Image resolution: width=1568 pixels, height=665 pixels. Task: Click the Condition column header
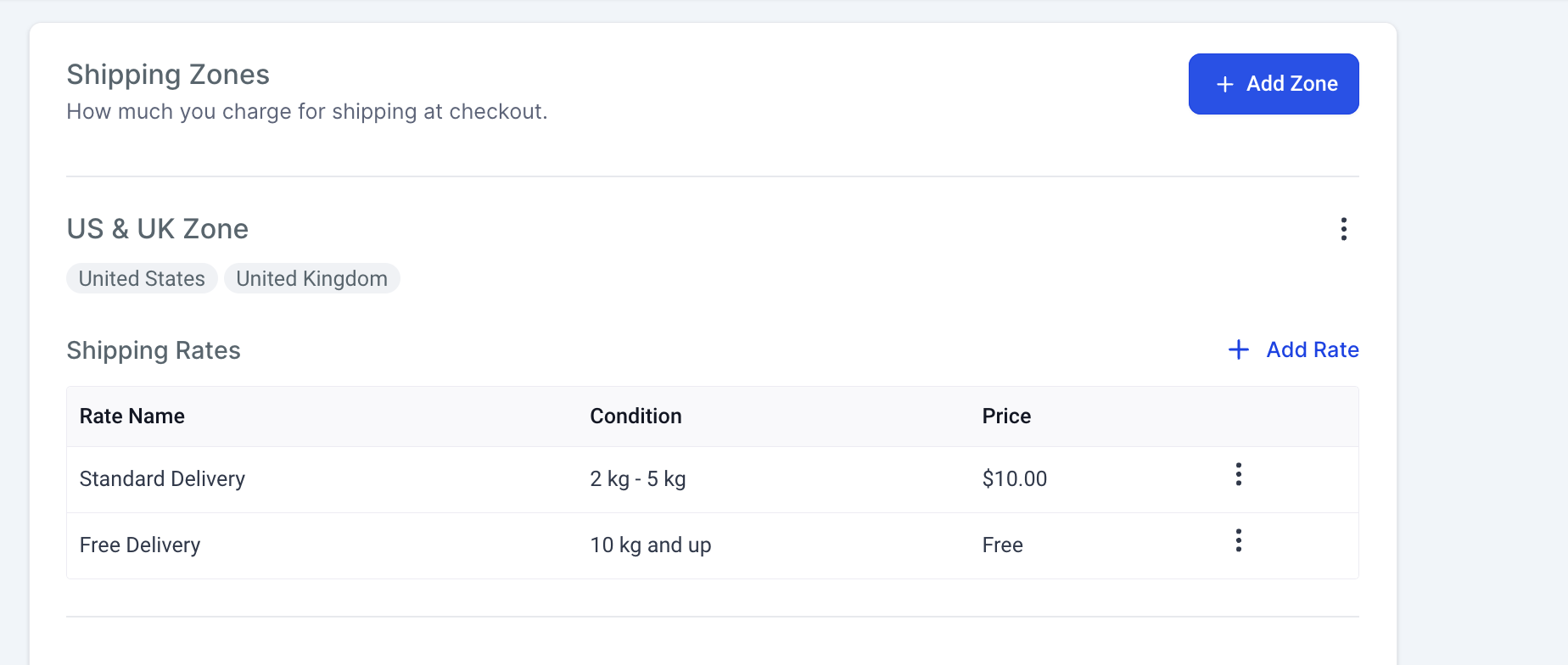pyautogui.click(x=636, y=416)
